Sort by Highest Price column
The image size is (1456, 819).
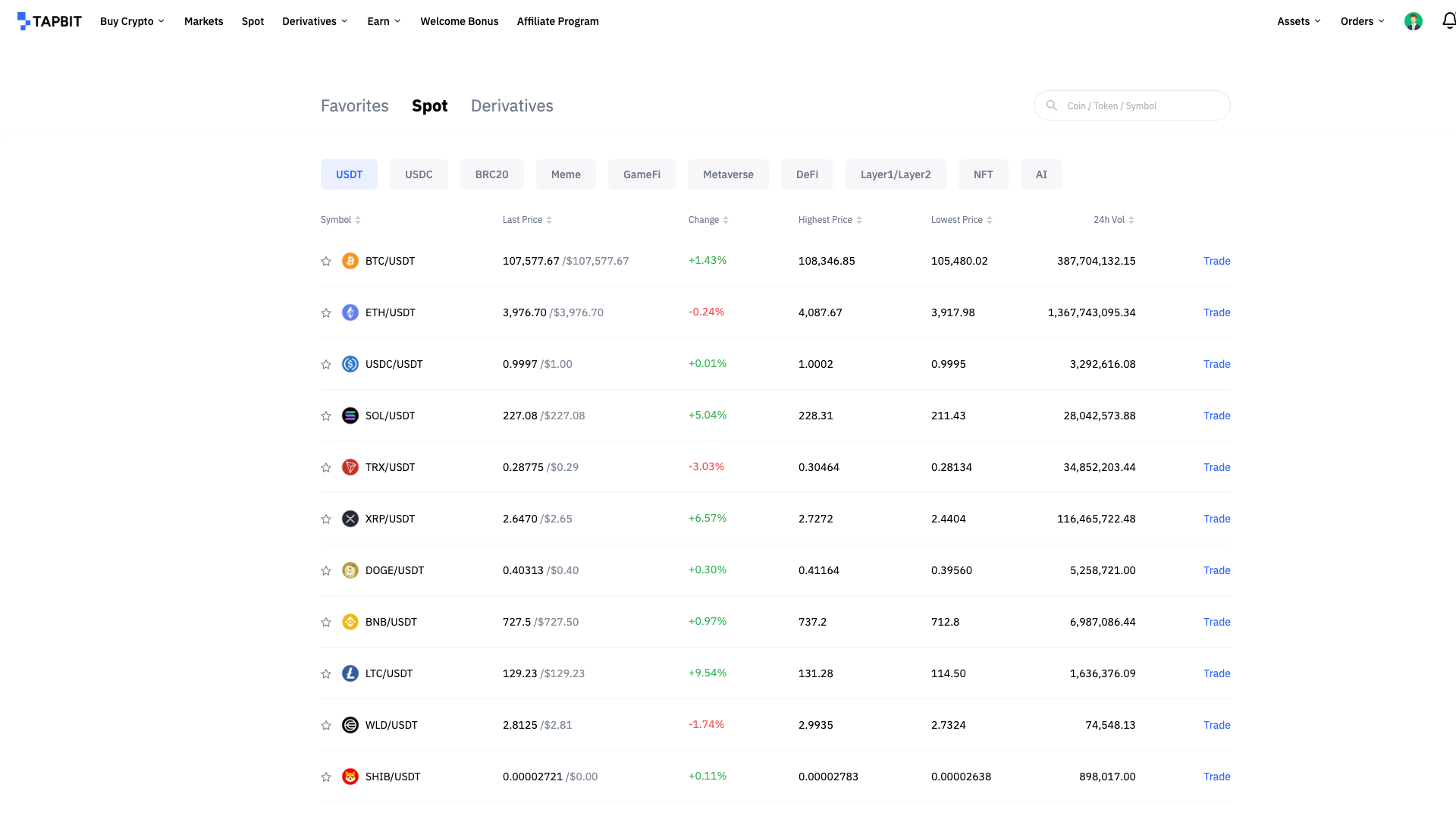pos(830,220)
